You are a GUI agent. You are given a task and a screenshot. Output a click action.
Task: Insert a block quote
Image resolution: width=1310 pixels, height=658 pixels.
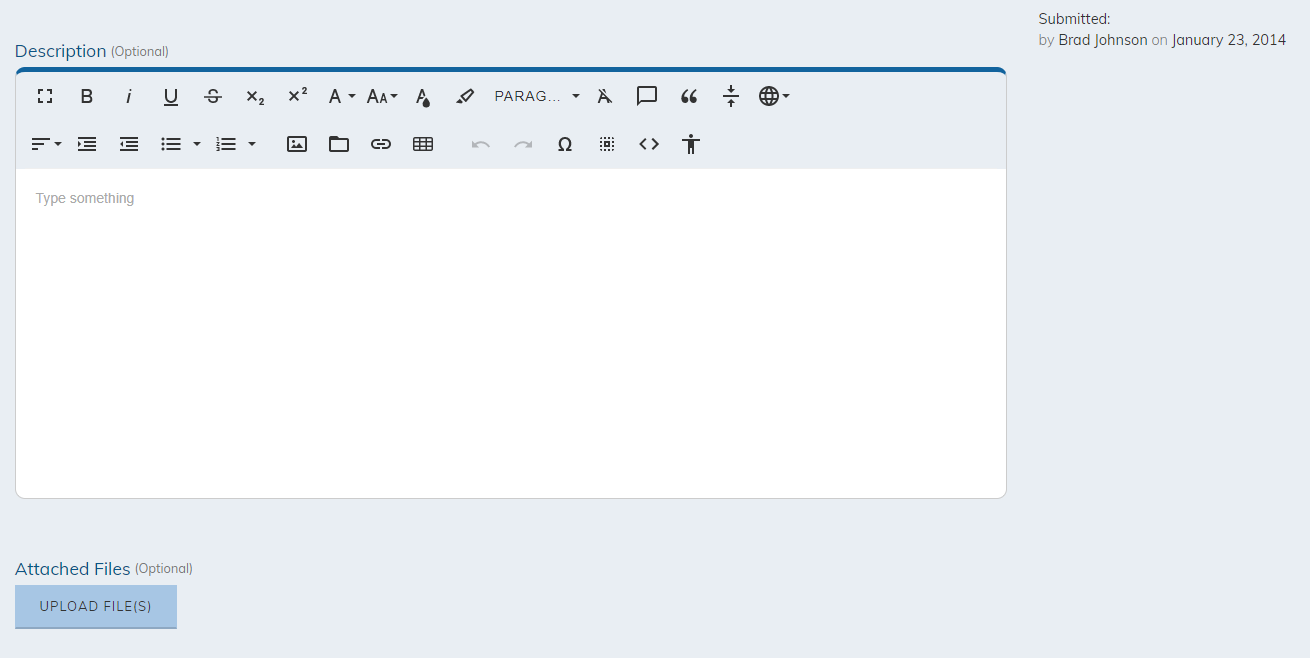point(689,96)
